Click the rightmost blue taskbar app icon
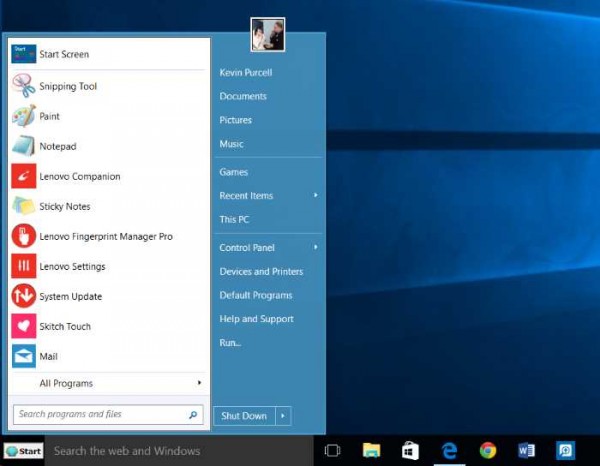 coord(566,450)
